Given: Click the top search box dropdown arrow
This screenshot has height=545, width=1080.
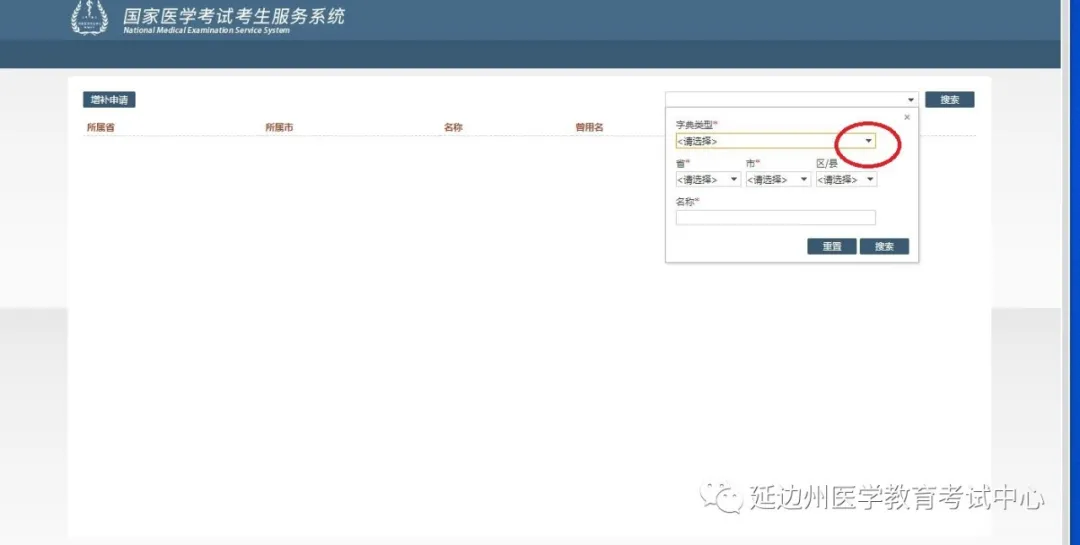Looking at the screenshot, I should click(x=911, y=100).
